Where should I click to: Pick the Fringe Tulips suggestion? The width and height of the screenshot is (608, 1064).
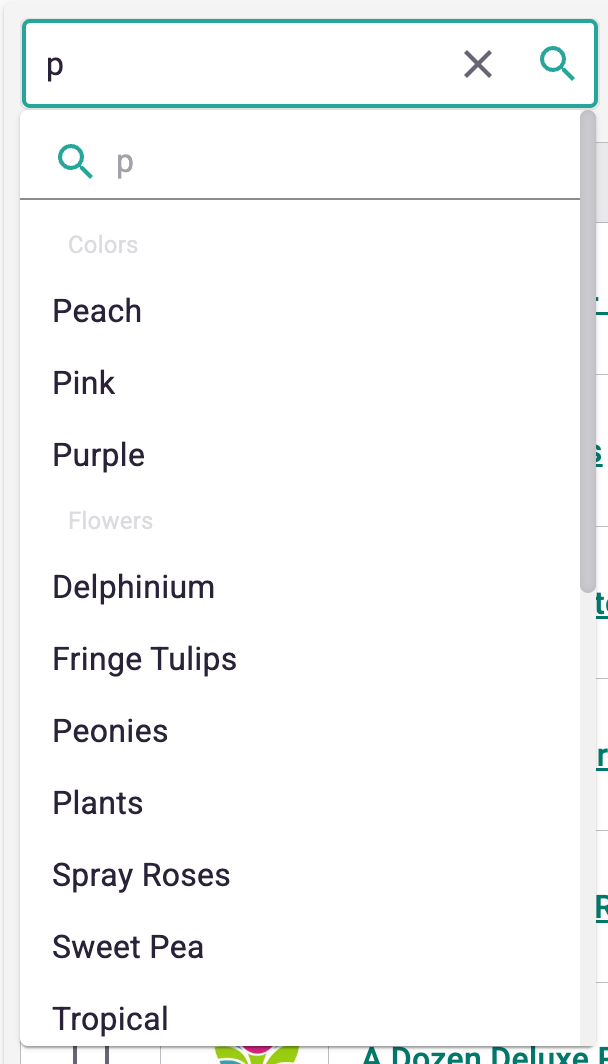point(300,659)
